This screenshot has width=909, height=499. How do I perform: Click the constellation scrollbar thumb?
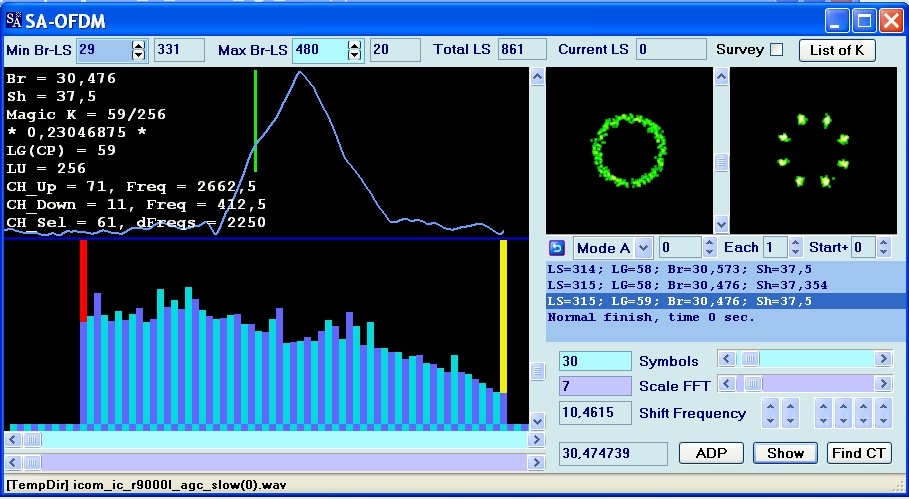tap(721, 162)
